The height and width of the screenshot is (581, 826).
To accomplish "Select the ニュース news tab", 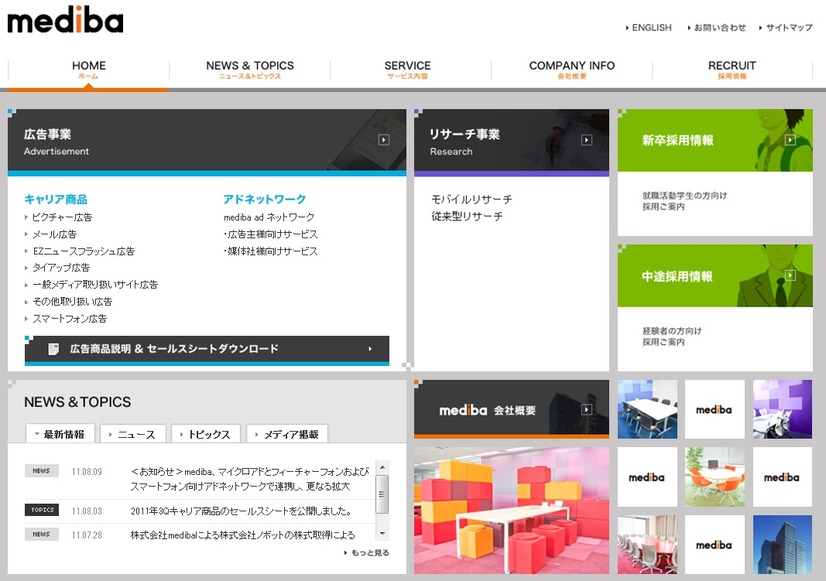I will coord(133,434).
